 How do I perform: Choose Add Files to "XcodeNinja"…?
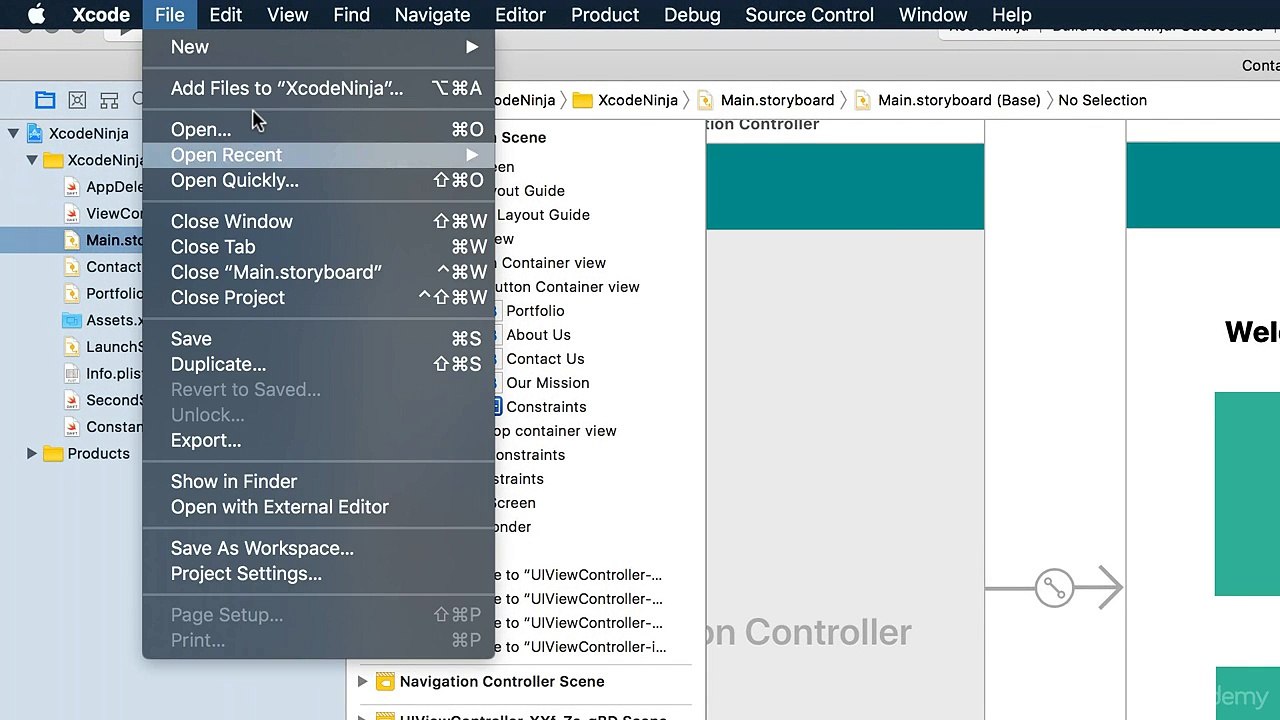319,88
